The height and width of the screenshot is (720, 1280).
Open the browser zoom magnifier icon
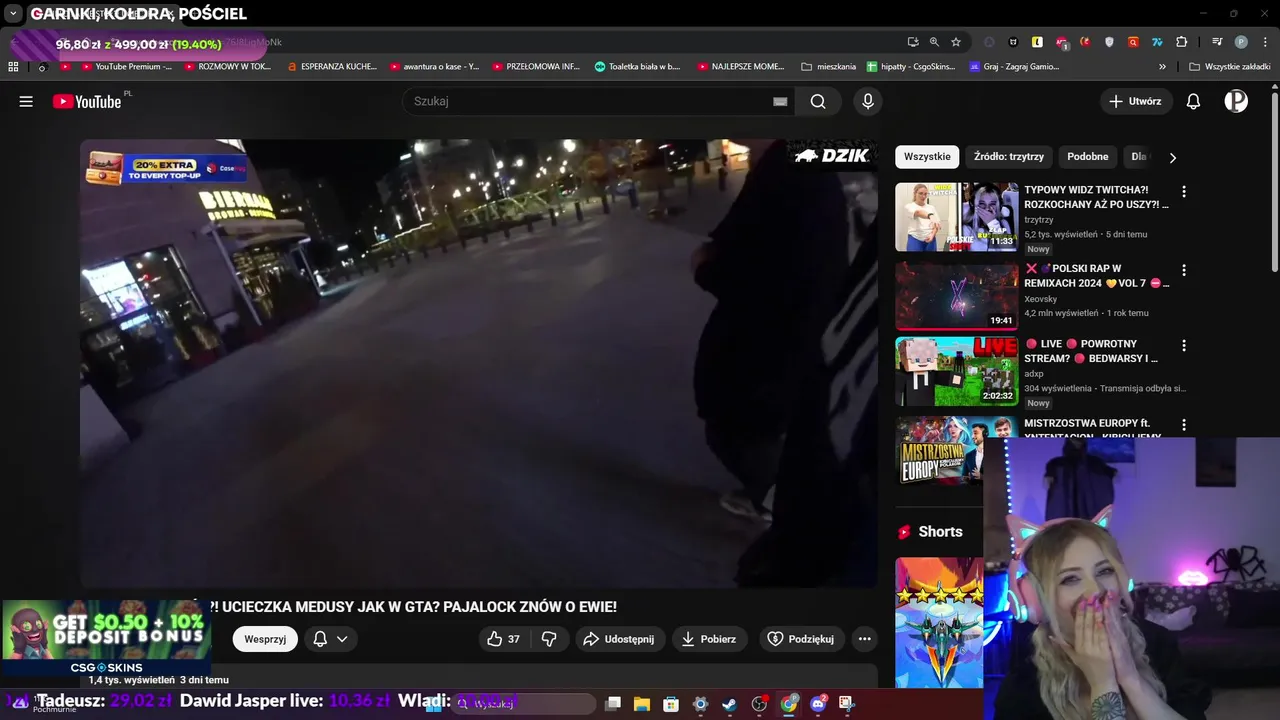(934, 42)
